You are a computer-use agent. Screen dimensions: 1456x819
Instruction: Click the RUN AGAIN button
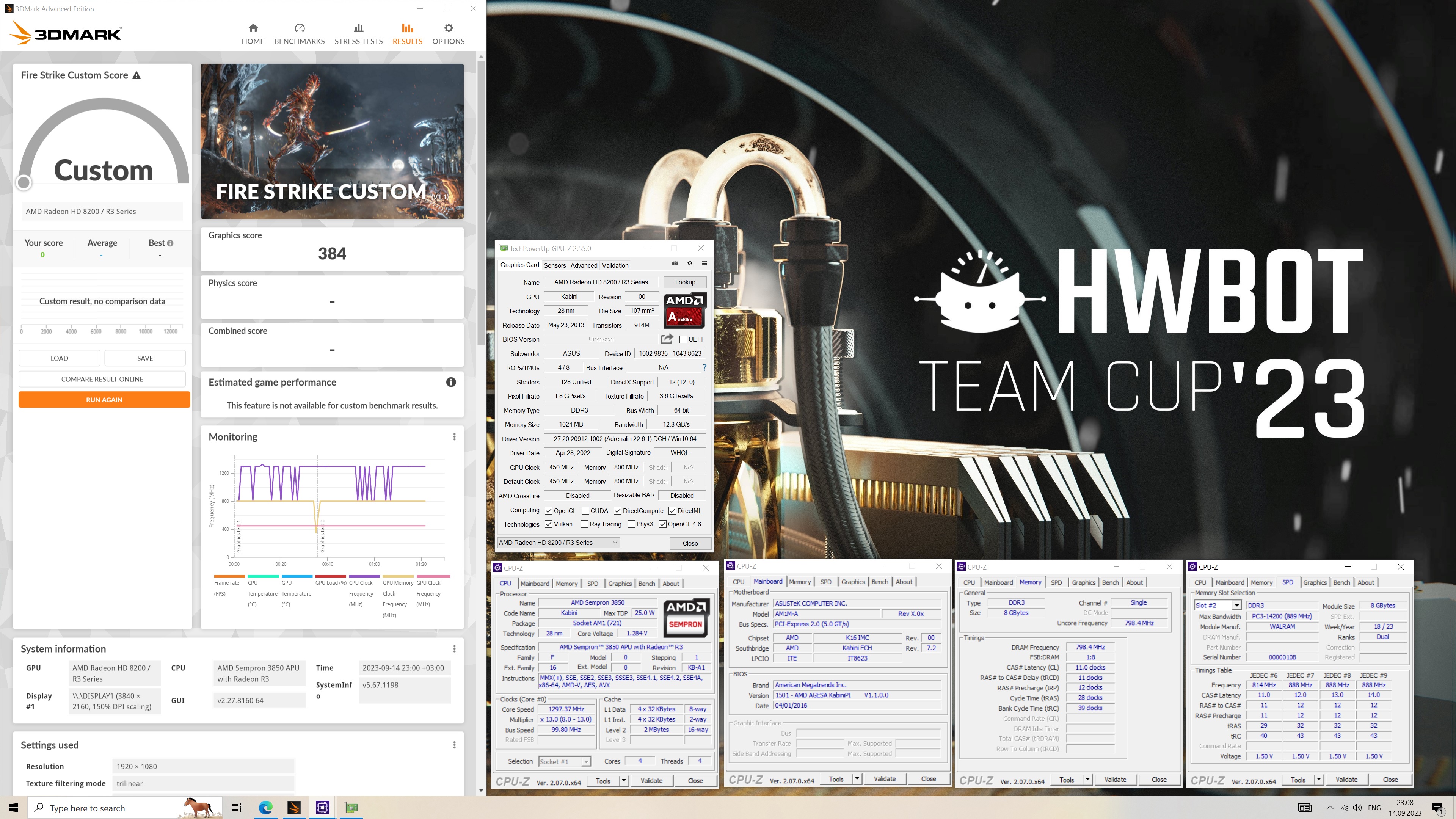104,400
